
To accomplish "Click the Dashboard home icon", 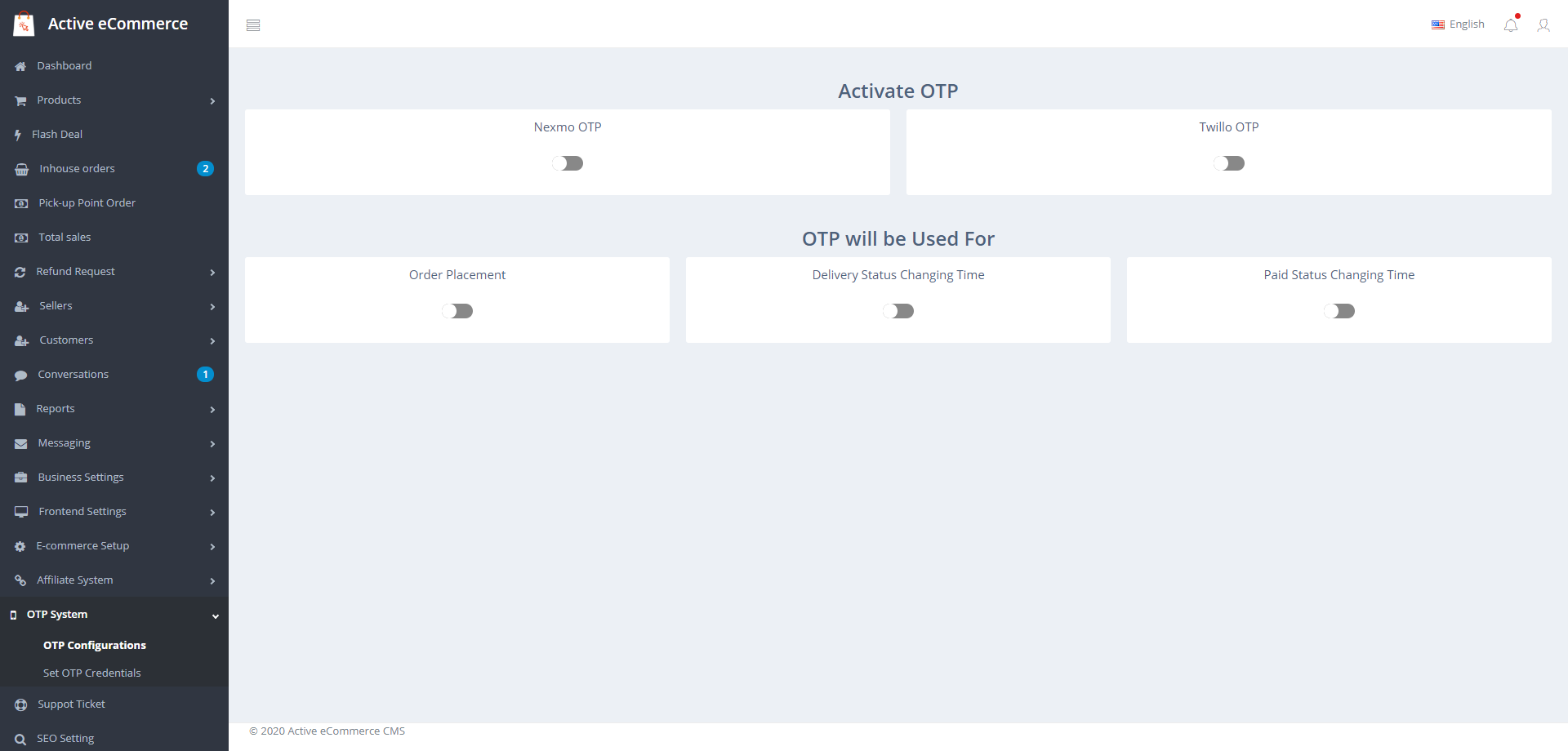I will coord(20,66).
